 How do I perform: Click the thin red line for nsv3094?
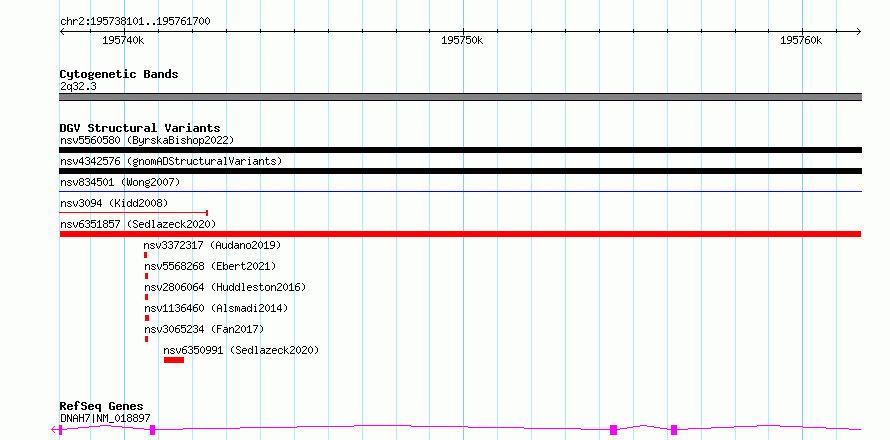[x=133, y=212]
